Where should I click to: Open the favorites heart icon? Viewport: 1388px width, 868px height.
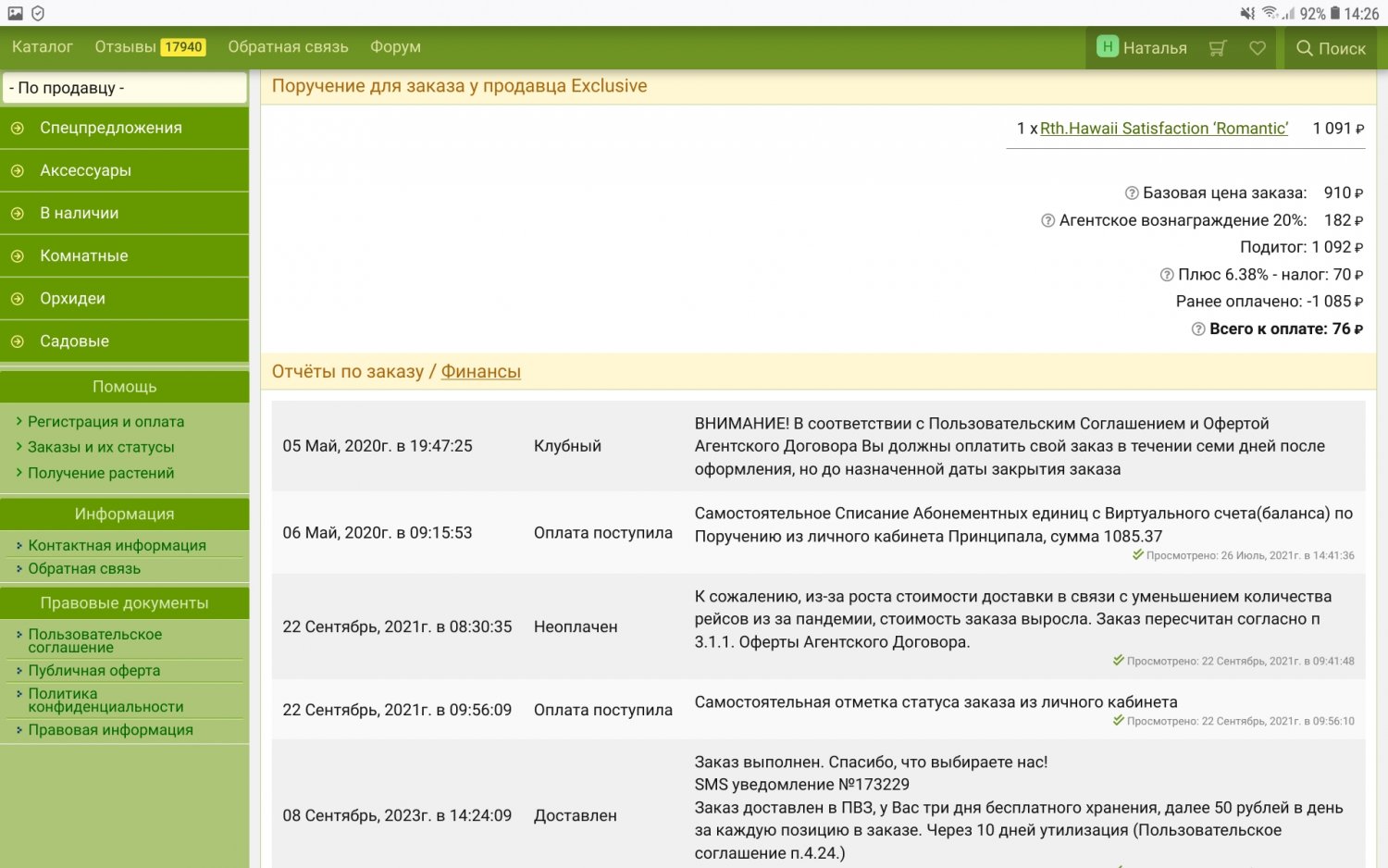[1258, 48]
